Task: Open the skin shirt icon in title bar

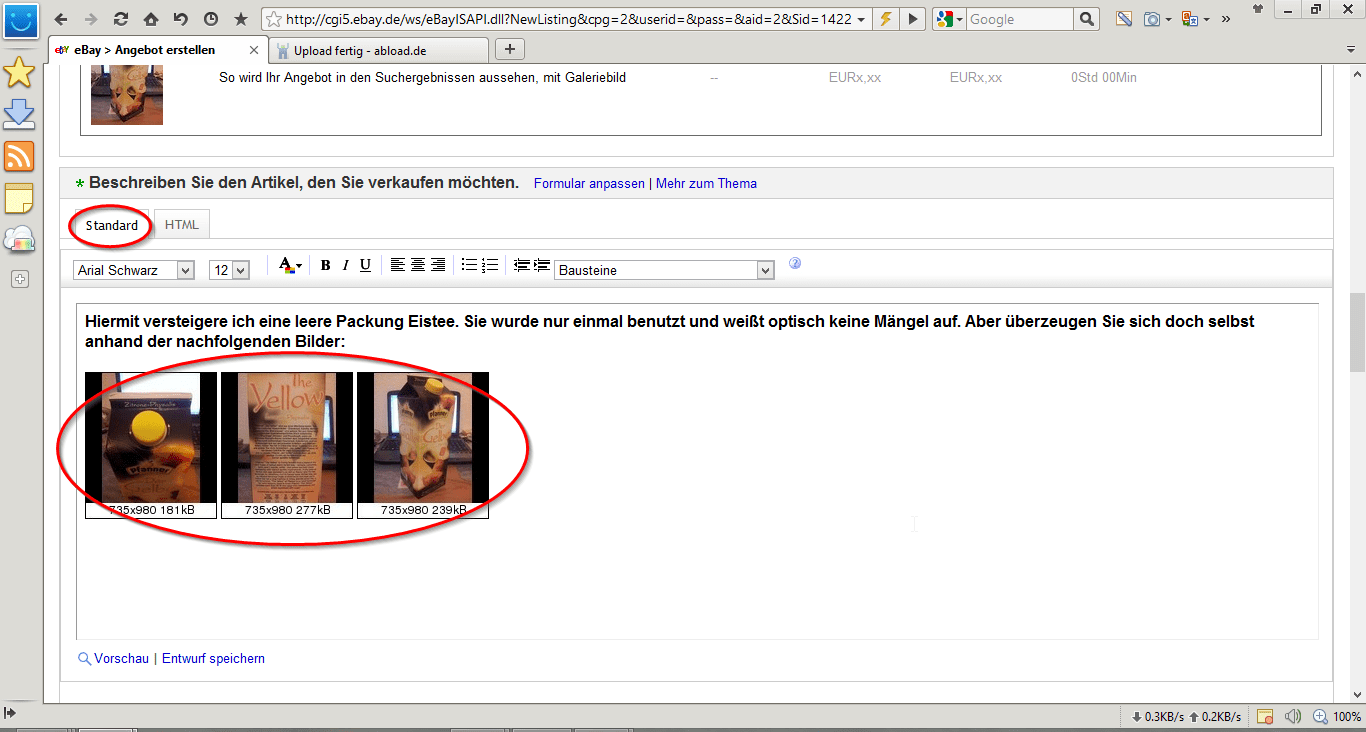Action: tap(1258, 10)
